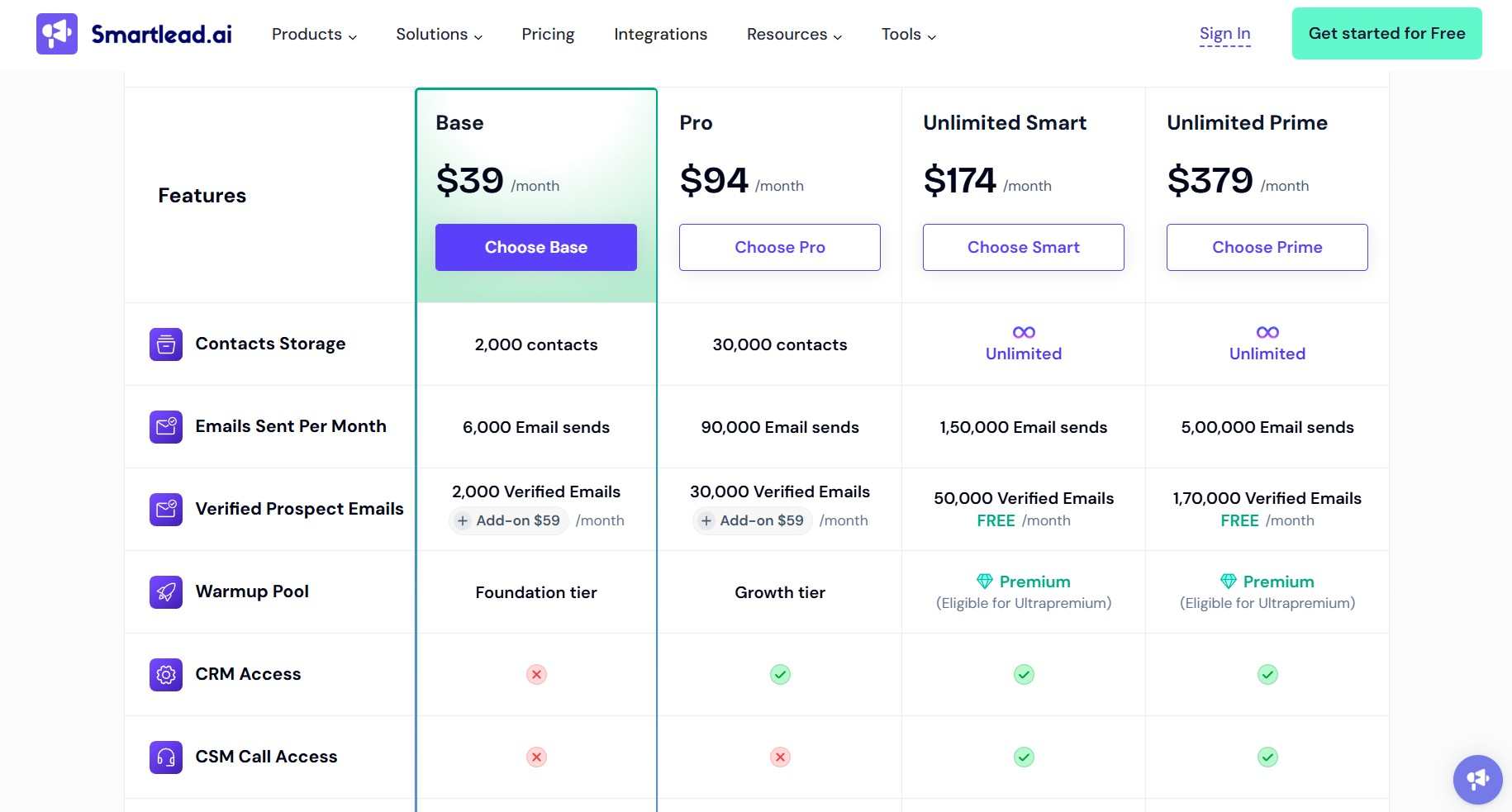1512x812 pixels.
Task: Click the checkmark for Unlimited Prime CSM Call Access
Action: pos(1267,757)
